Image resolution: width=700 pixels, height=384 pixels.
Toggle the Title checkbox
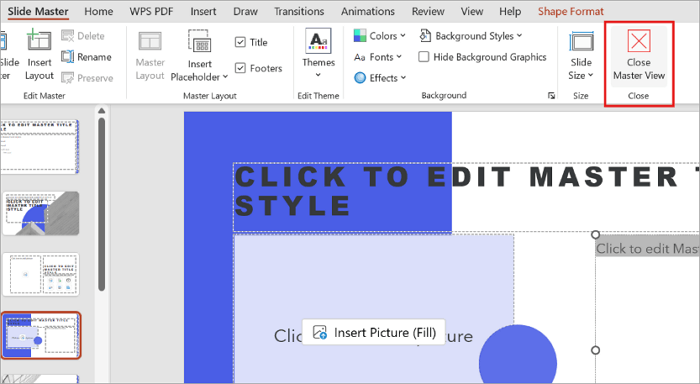[x=240, y=42]
